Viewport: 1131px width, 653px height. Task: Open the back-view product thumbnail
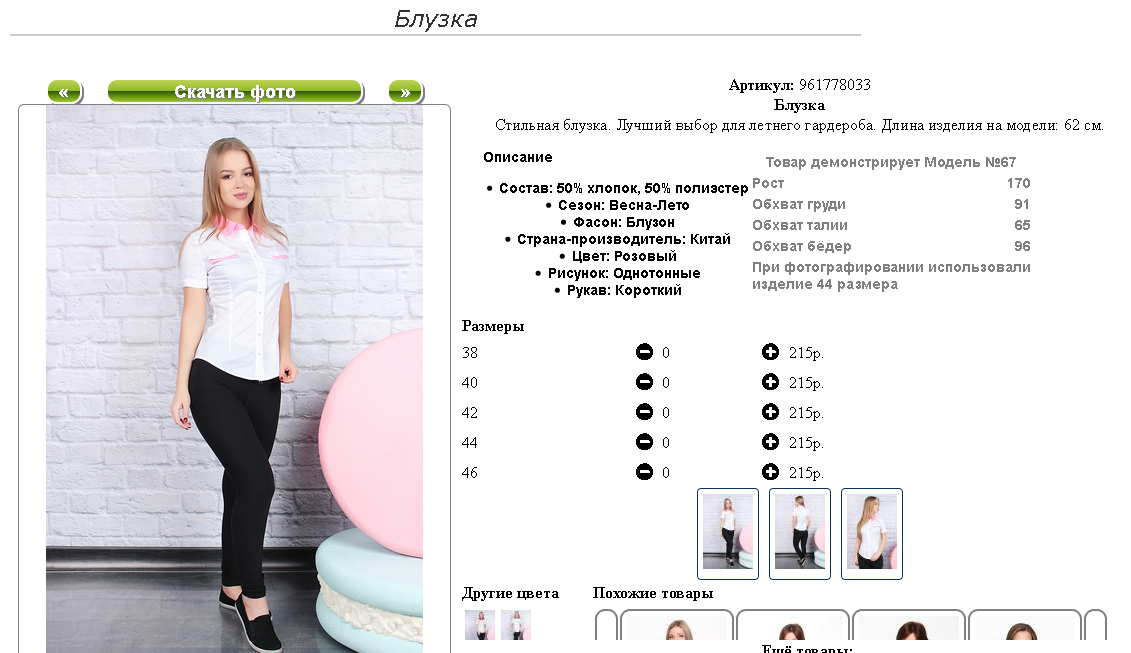tap(800, 534)
